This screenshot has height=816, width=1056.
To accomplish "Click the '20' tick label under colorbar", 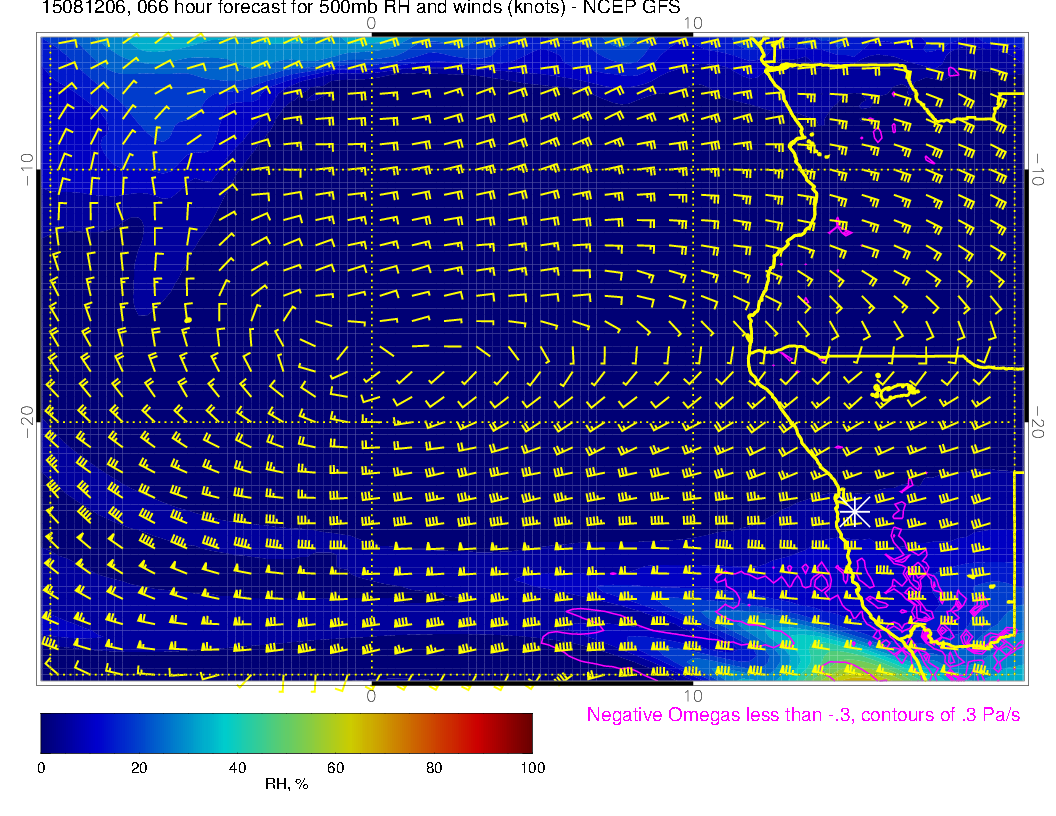I will click(x=139, y=768).
